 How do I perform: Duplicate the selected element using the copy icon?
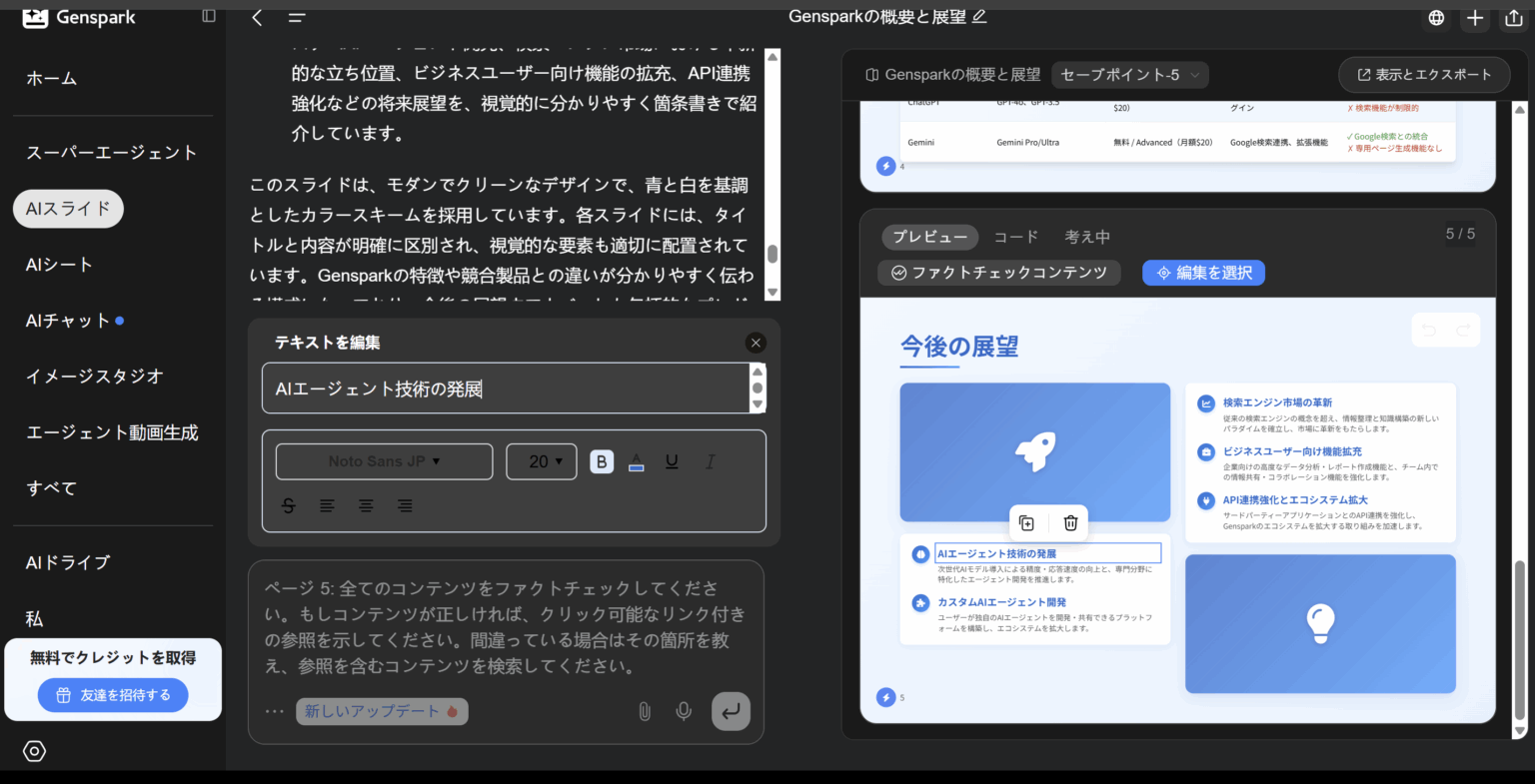click(x=1026, y=522)
